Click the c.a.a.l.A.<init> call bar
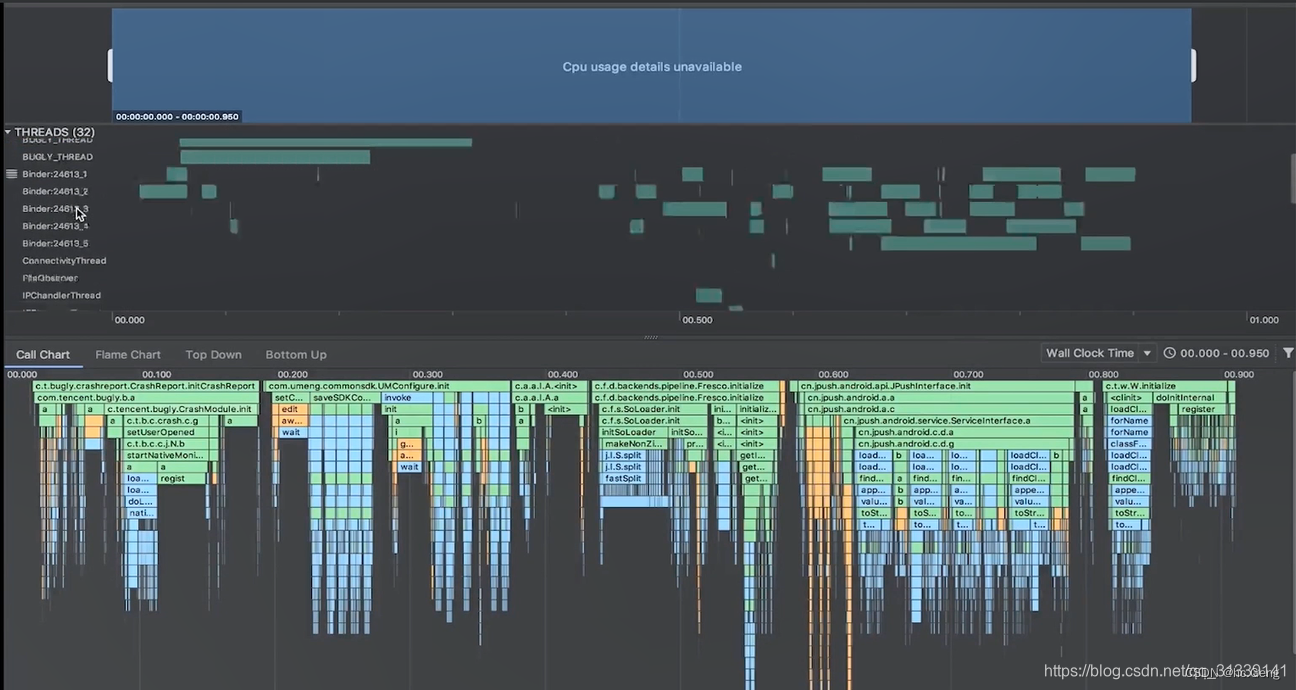 pyautogui.click(x=548, y=386)
